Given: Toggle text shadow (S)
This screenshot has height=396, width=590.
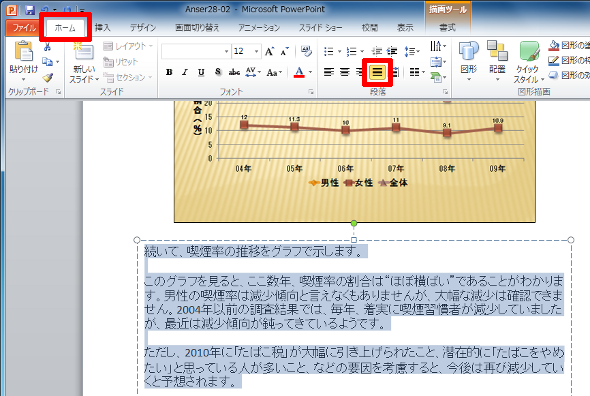Looking at the screenshot, I should point(218,72).
